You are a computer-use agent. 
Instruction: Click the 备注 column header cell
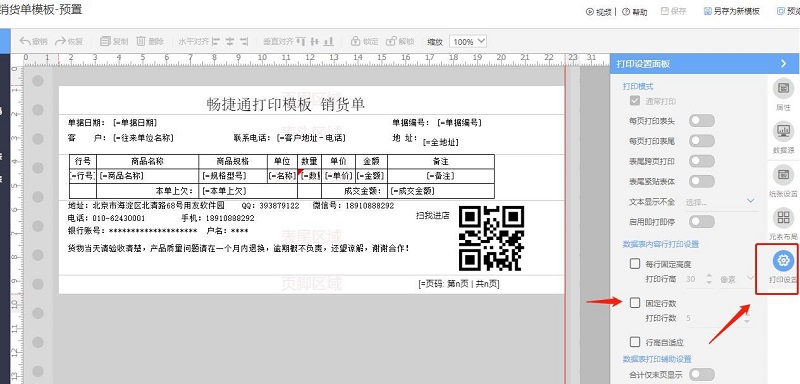coord(441,162)
